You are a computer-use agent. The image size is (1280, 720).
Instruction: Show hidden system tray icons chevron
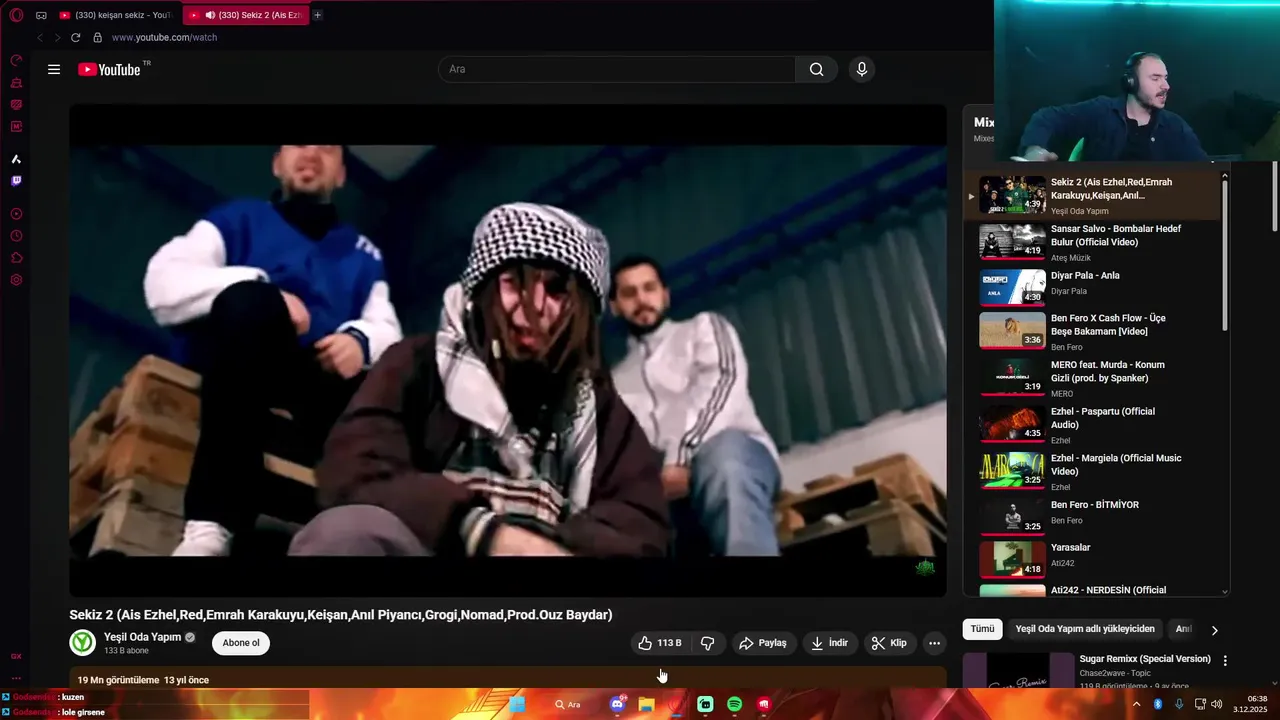(1136, 704)
